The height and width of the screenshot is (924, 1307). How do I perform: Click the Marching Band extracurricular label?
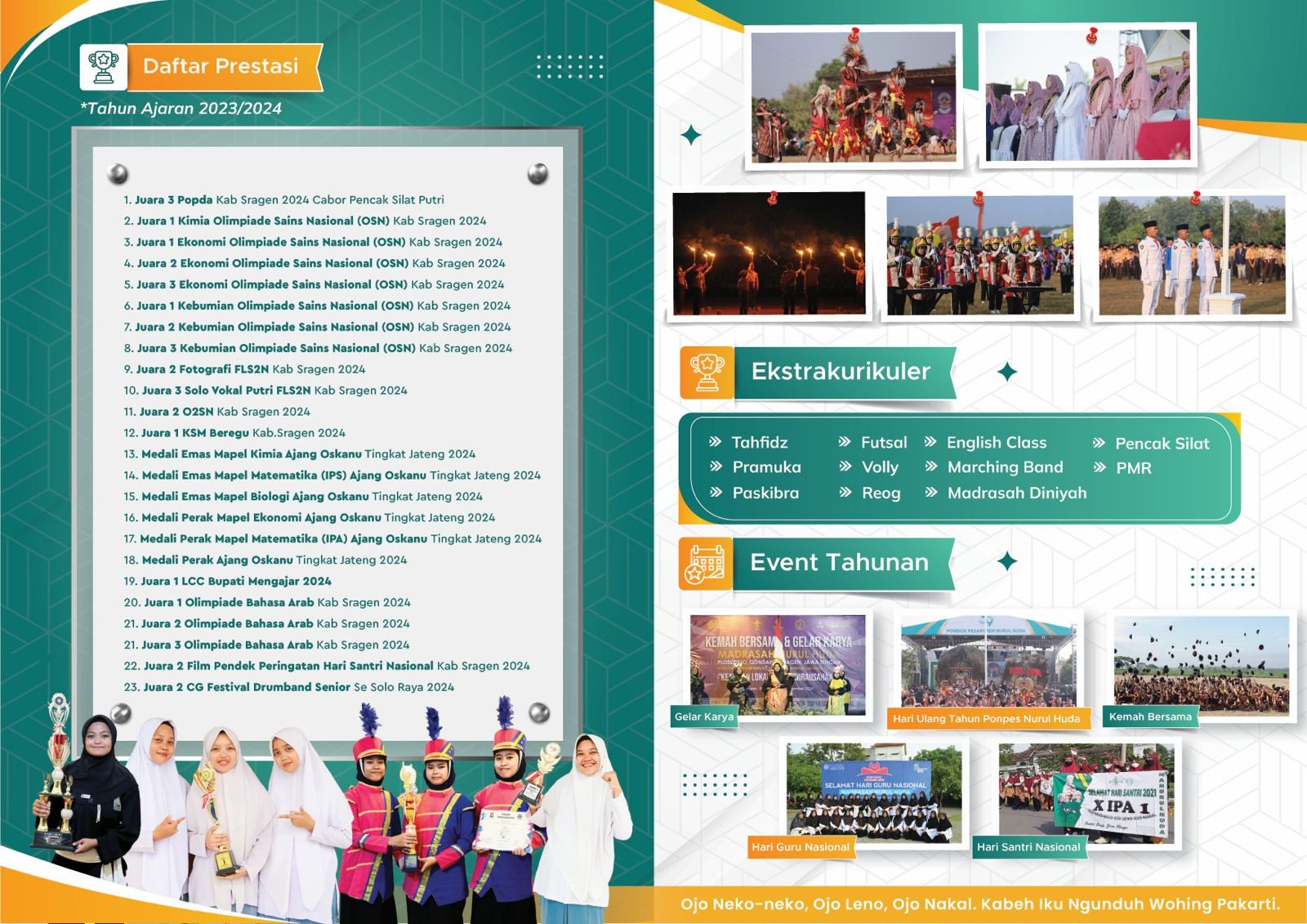point(1006,466)
